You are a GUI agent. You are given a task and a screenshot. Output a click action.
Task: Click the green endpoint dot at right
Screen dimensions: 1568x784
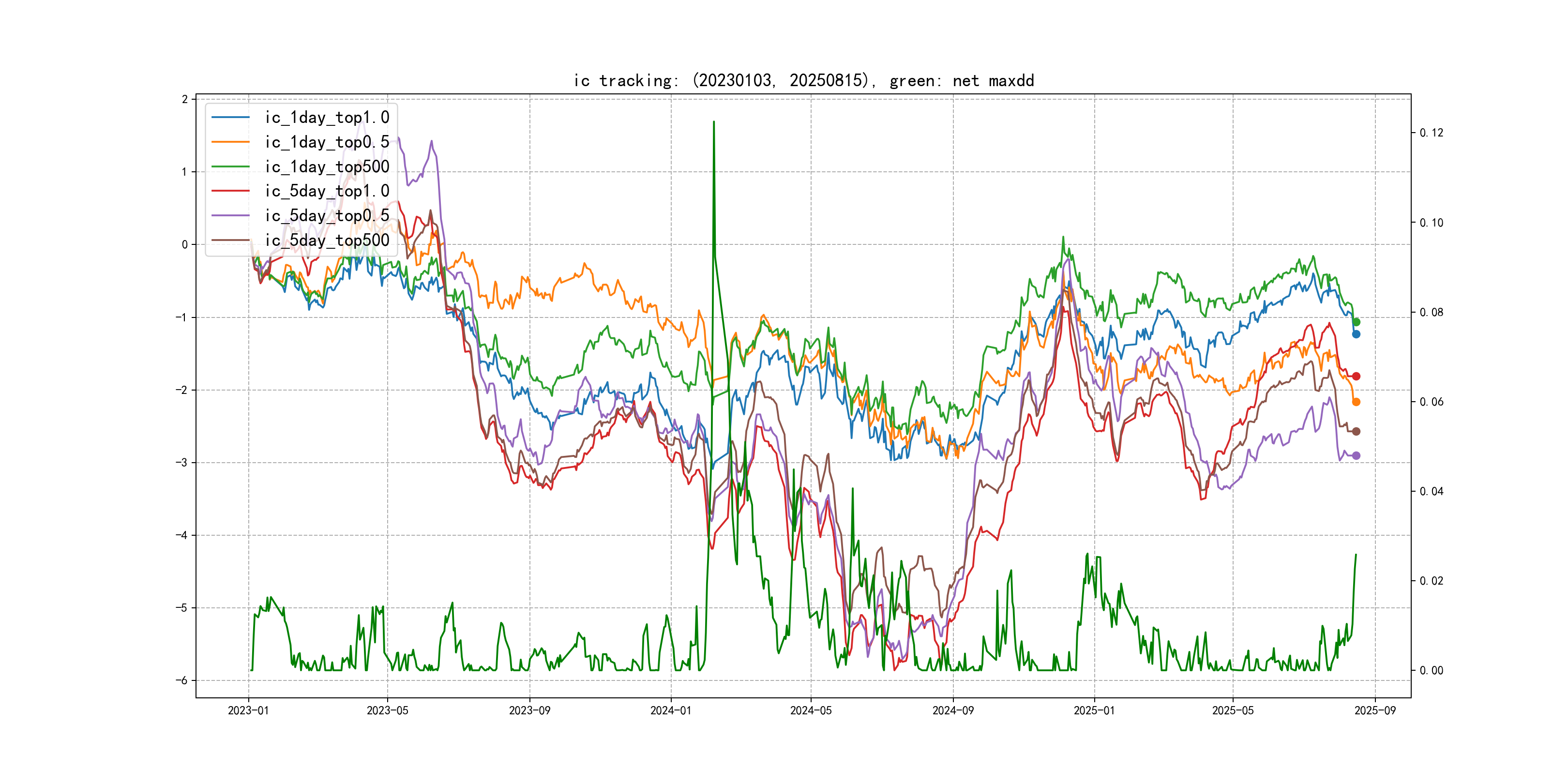coord(1356,322)
